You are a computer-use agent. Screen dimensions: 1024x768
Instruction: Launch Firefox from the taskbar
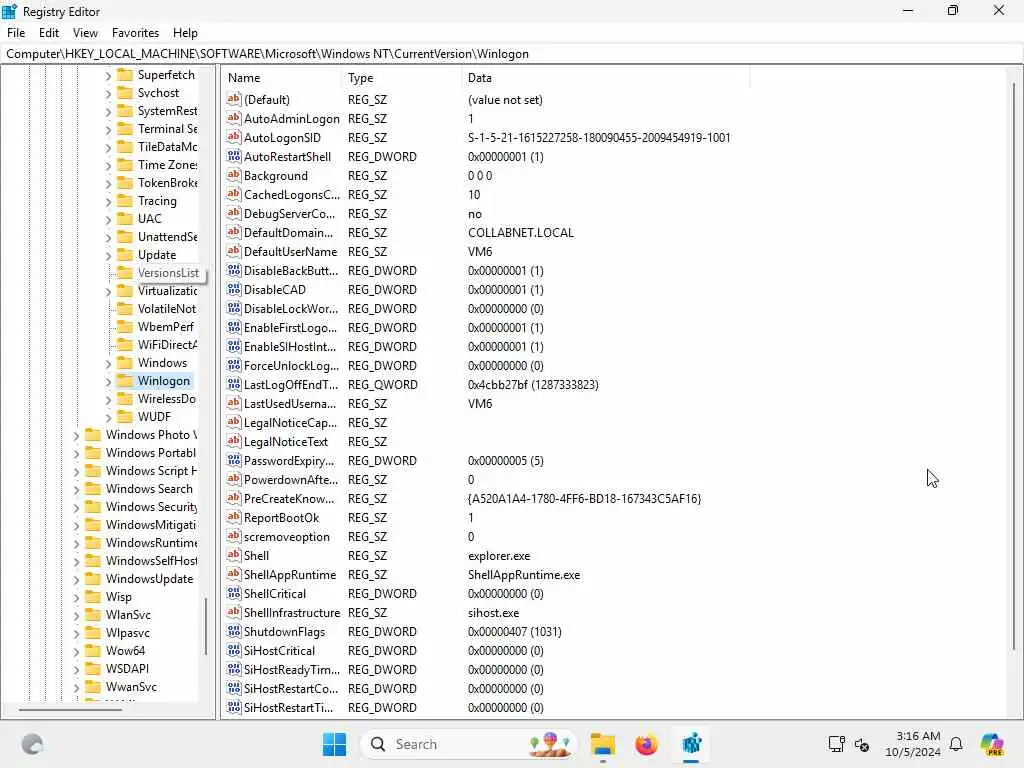tap(647, 744)
